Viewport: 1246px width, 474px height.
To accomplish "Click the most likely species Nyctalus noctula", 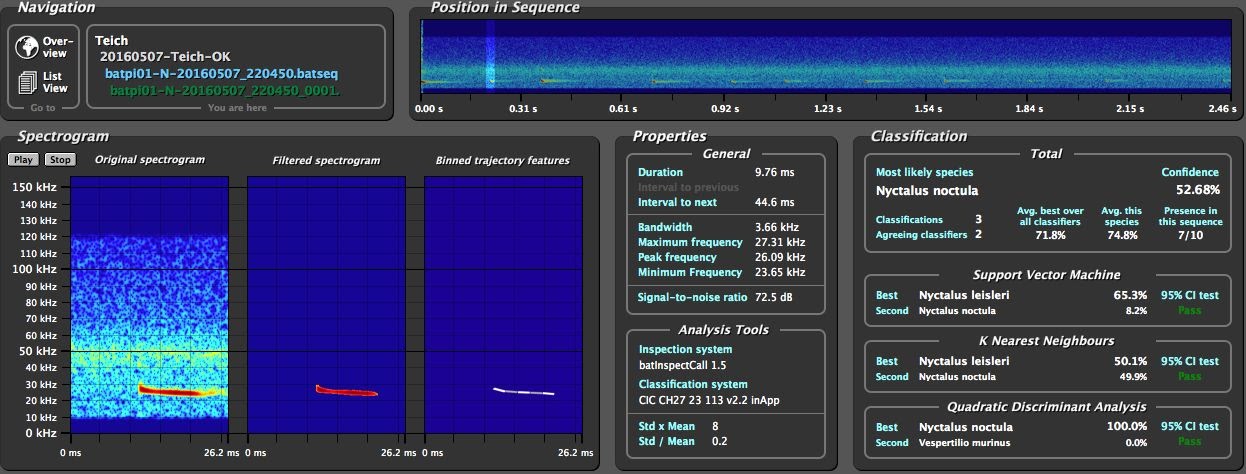I will [x=927, y=190].
